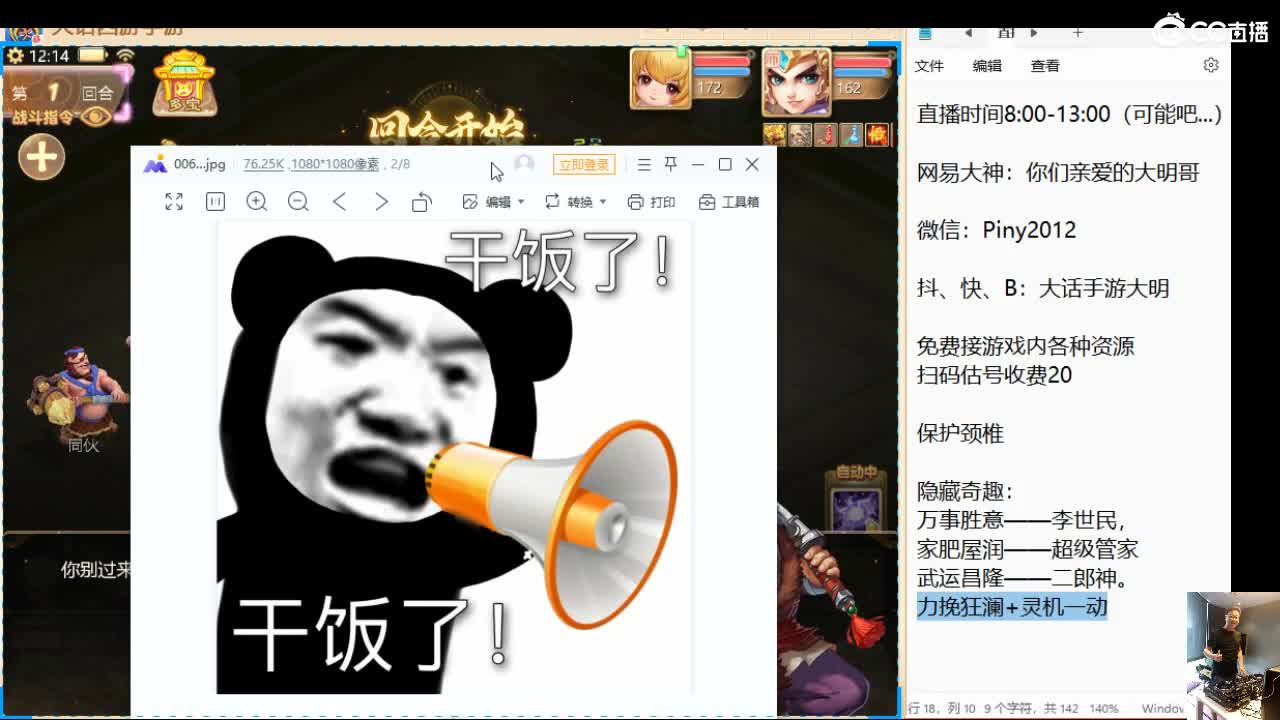
Task: Click the blue potion buff icon
Action: [852, 134]
